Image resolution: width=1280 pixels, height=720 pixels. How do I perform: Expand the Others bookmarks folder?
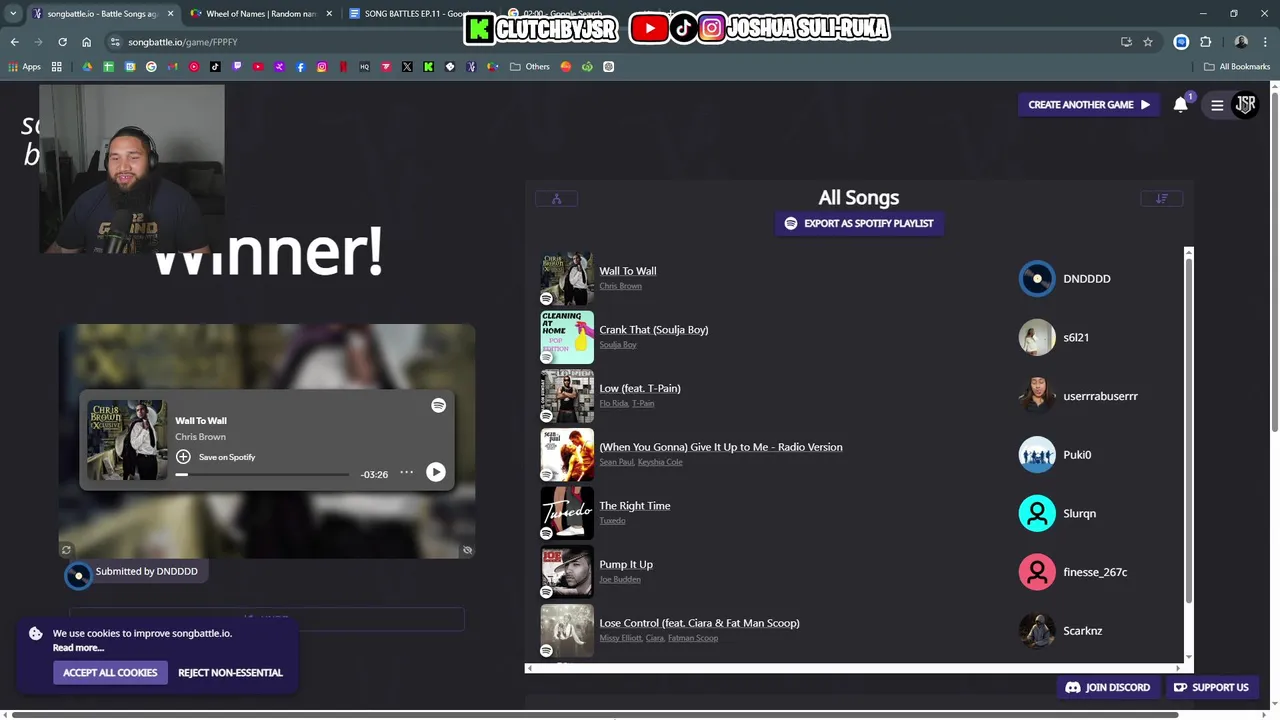point(530,67)
